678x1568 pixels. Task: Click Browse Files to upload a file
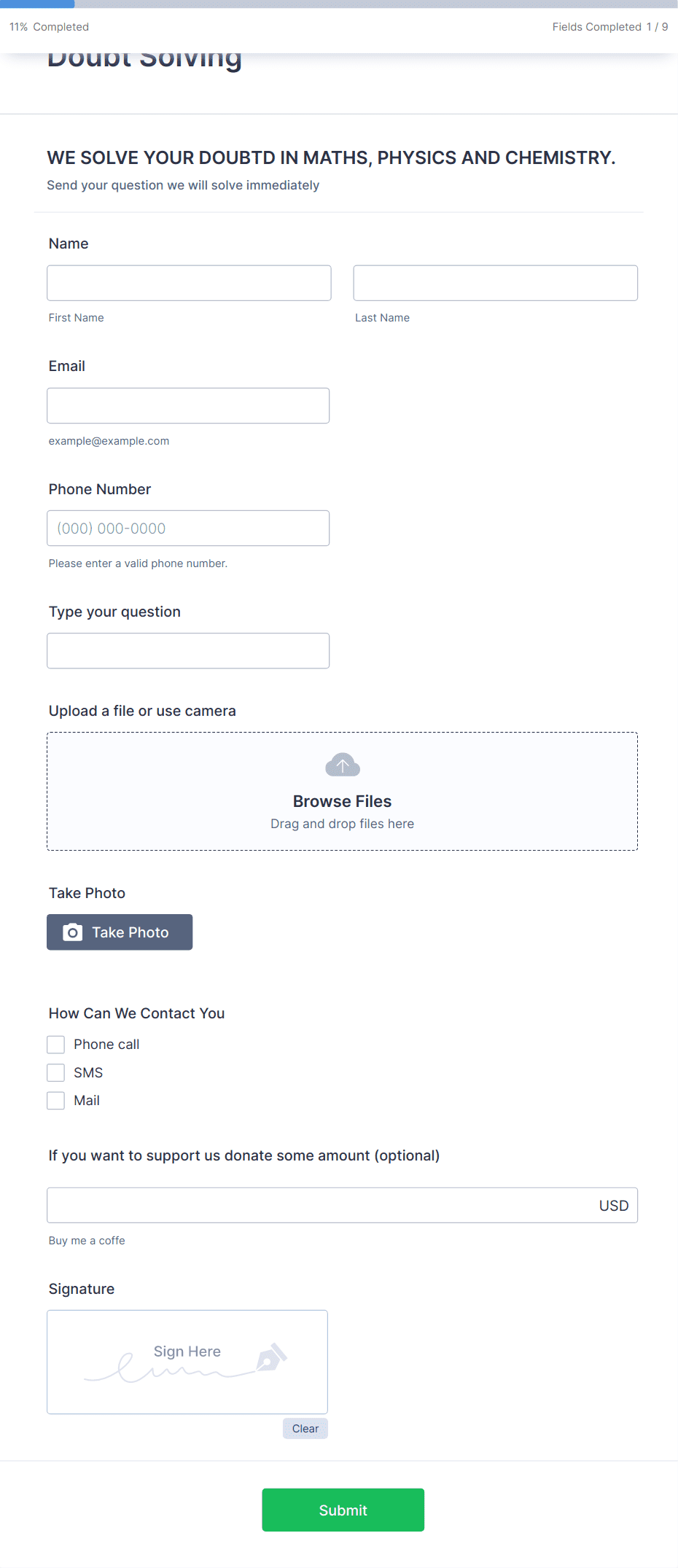coord(342,800)
